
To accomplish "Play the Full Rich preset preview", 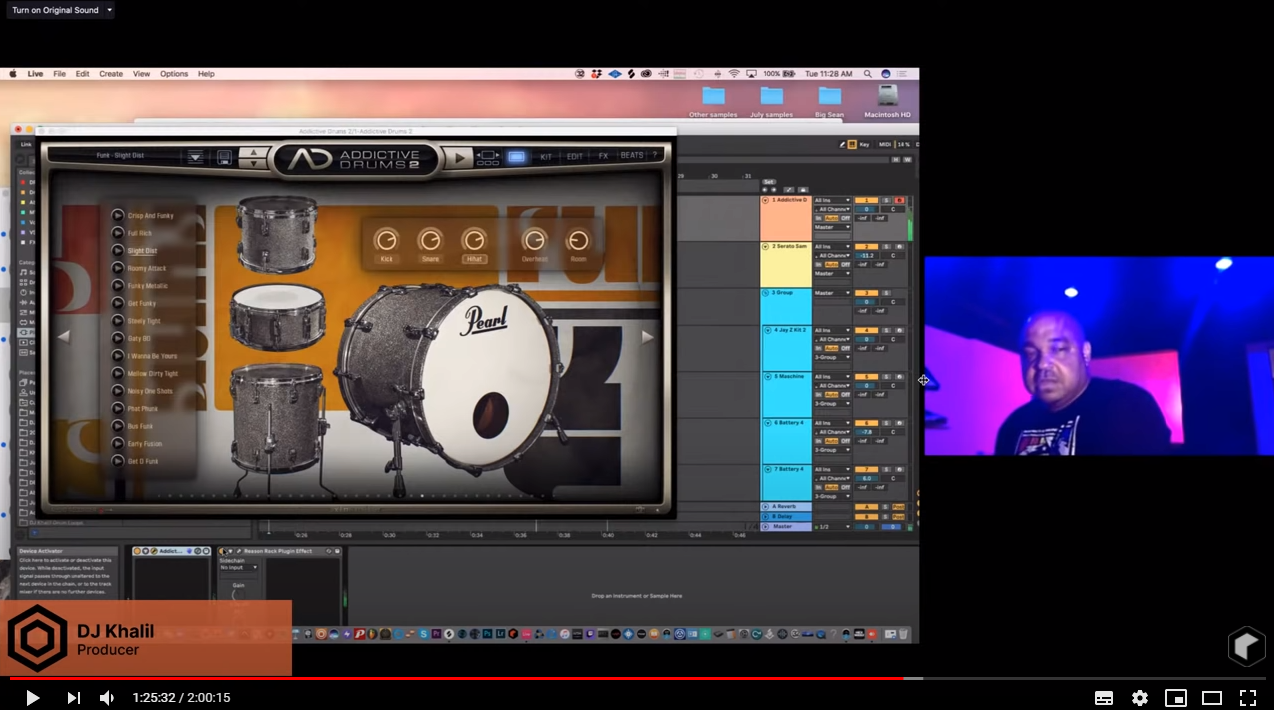I will tap(118, 233).
